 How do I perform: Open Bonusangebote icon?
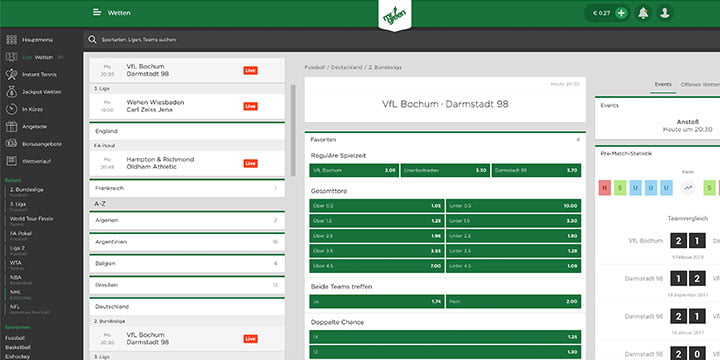pyautogui.click(x=11, y=144)
